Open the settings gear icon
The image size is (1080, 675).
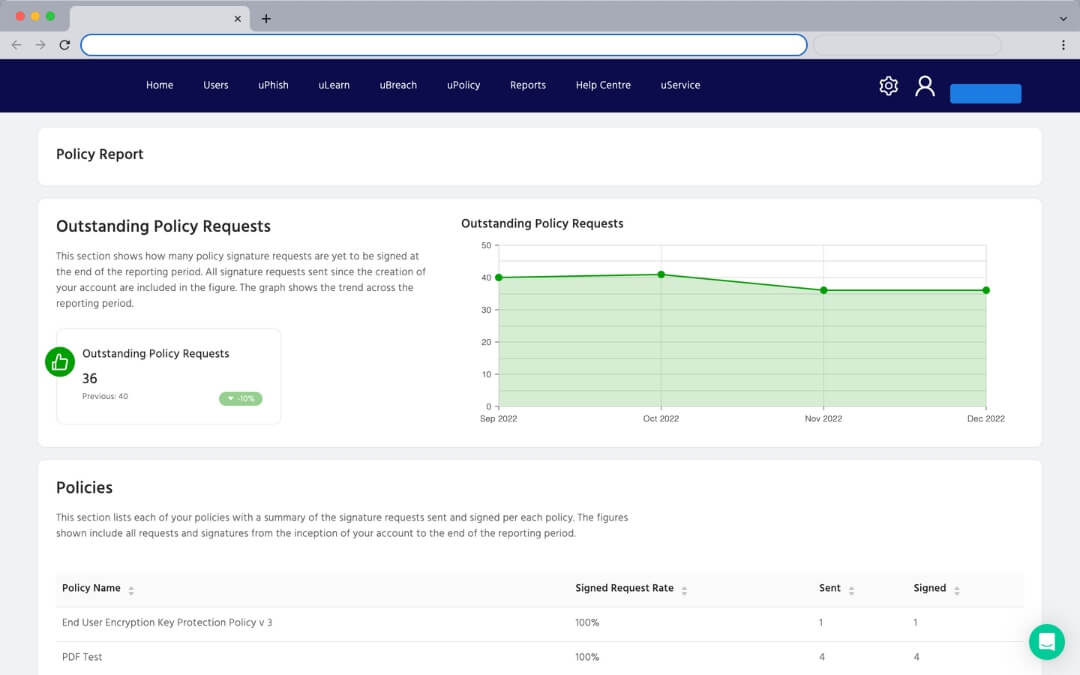click(888, 86)
